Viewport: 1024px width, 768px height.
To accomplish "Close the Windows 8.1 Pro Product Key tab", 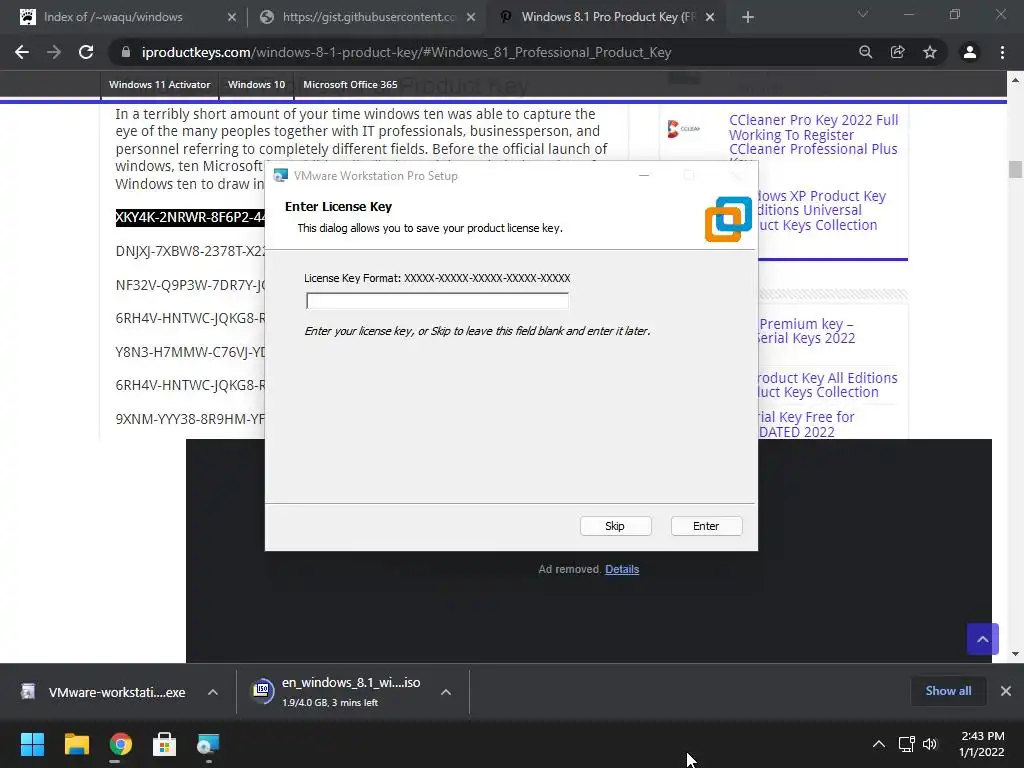I will pos(710,17).
